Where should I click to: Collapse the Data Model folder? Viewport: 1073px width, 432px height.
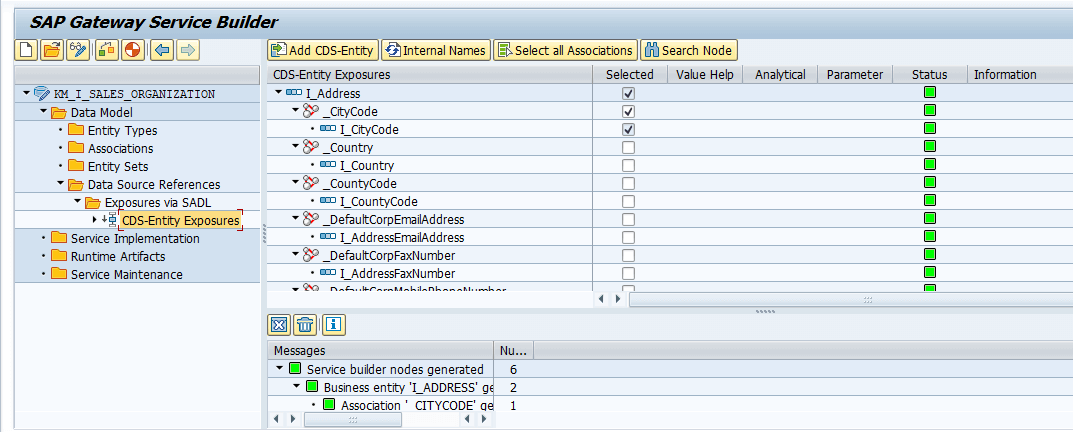(43, 112)
